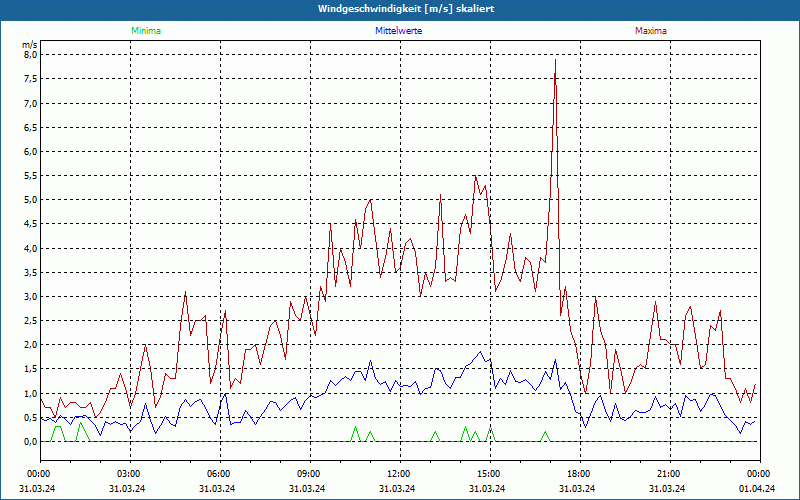Image resolution: width=800 pixels, height=500 pixels.
Task: Click the 03:00 time axis label
Action: click(x=131, y=474)
